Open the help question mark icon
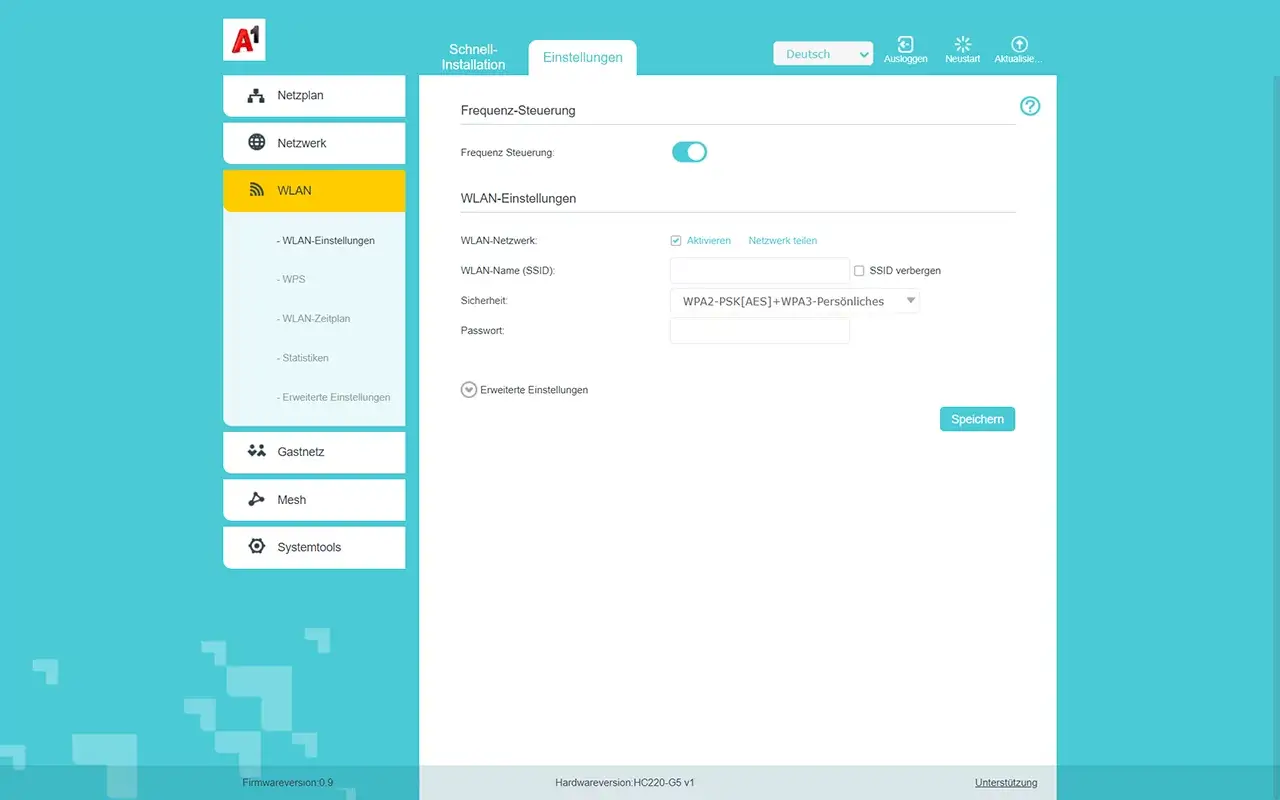1280x800 pixels. pyautogui.click(x=1029, y=106)
